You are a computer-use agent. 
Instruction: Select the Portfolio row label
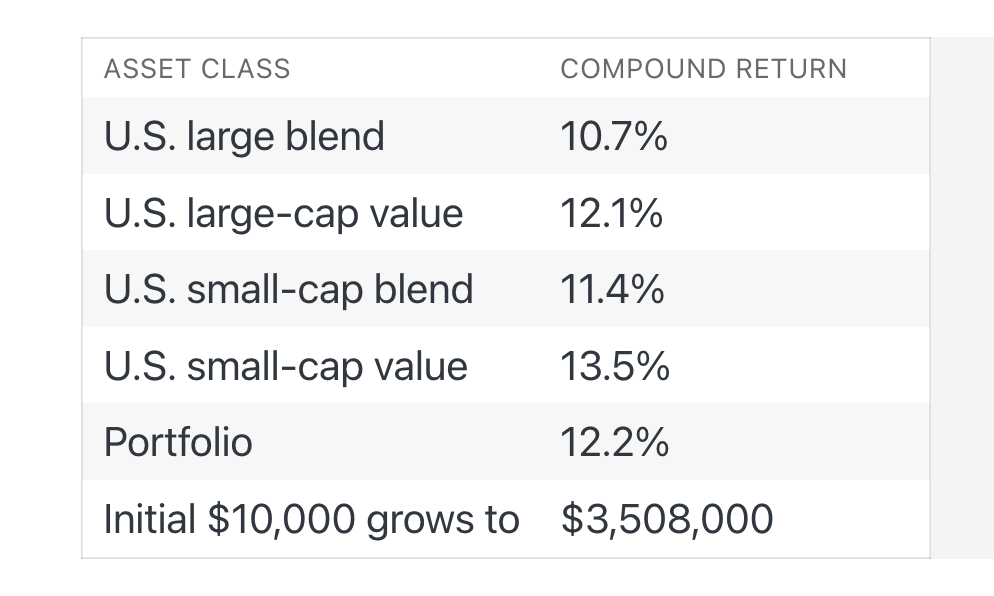click(x=178, y=442)
